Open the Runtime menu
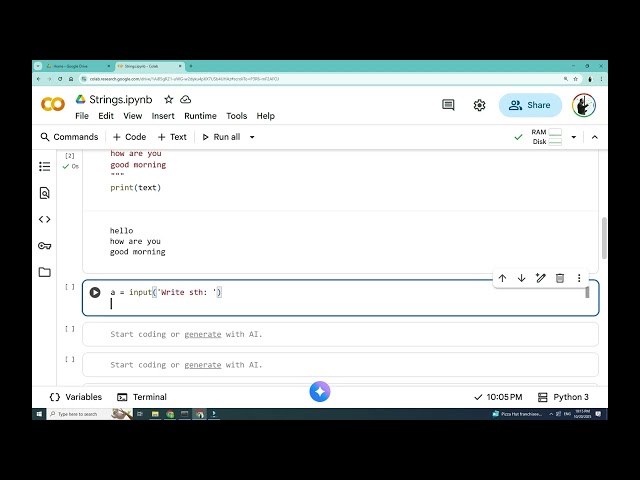 pyautogui.click(x=200, y=116)
